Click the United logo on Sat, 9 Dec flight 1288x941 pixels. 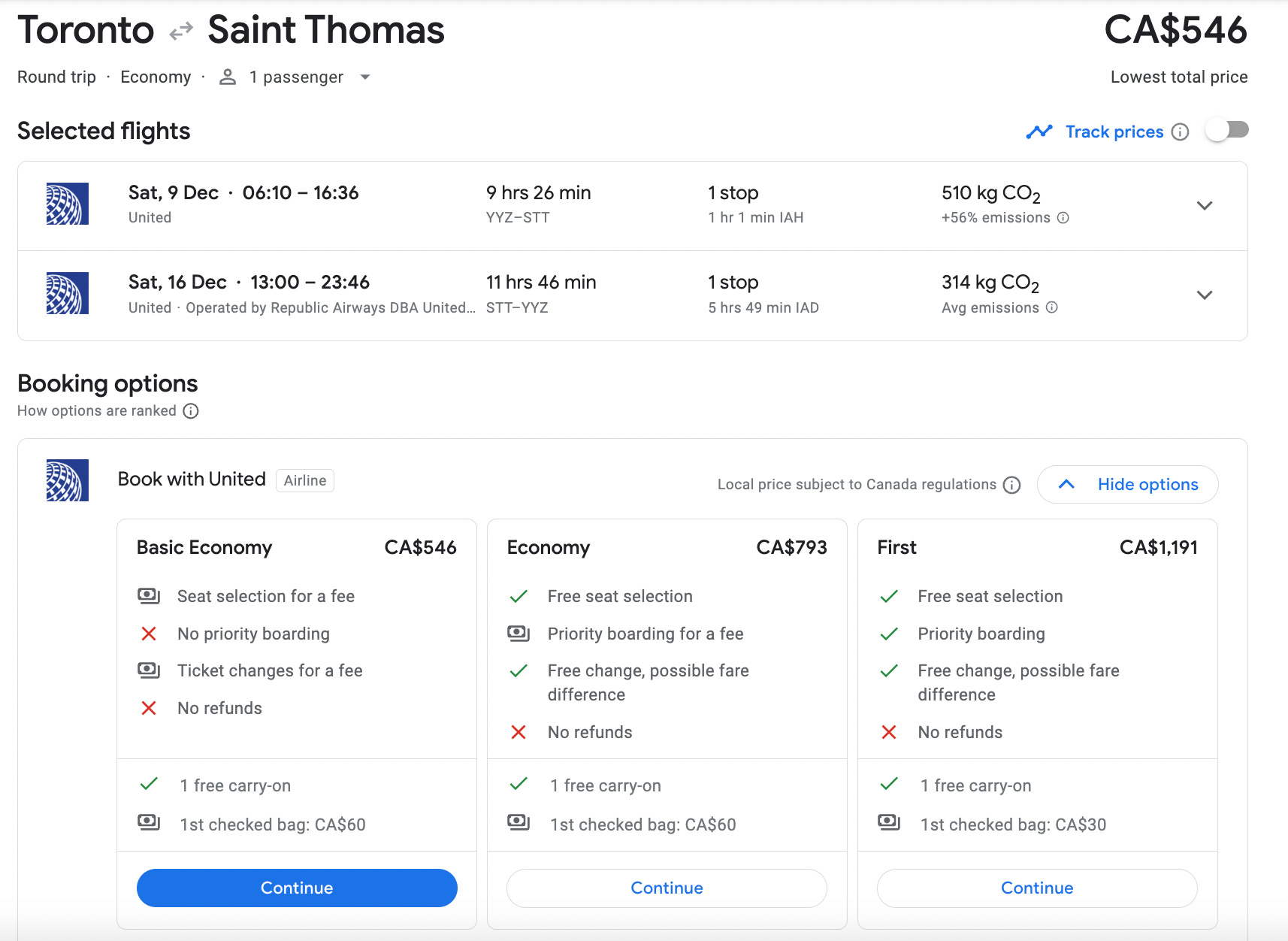(x=68, y=204)
